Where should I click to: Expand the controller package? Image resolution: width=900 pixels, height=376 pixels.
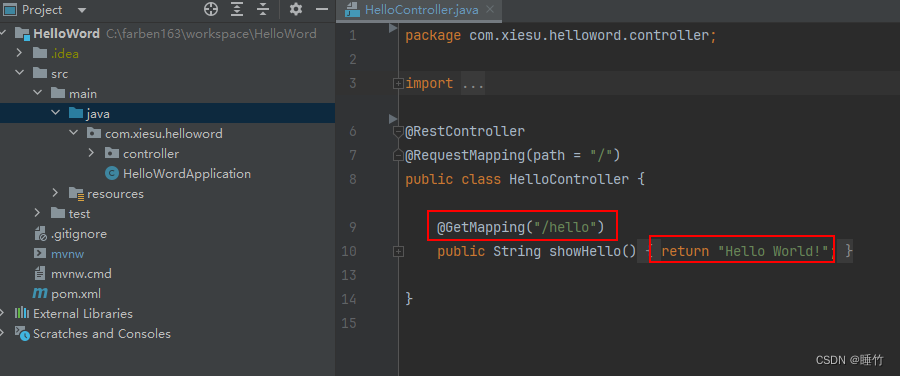(x=91, y=153)
